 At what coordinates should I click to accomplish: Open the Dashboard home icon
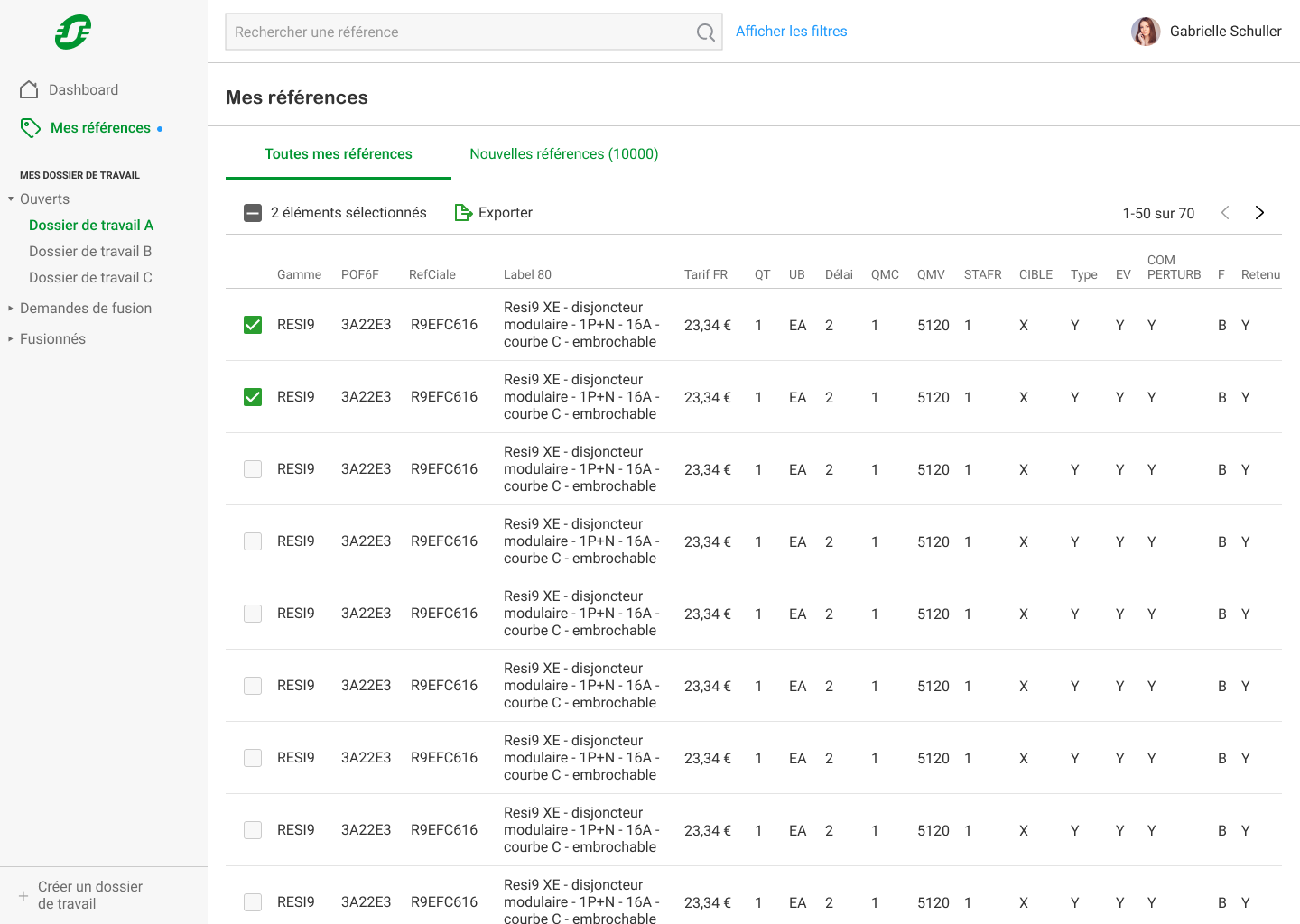(x=29, y=89)
